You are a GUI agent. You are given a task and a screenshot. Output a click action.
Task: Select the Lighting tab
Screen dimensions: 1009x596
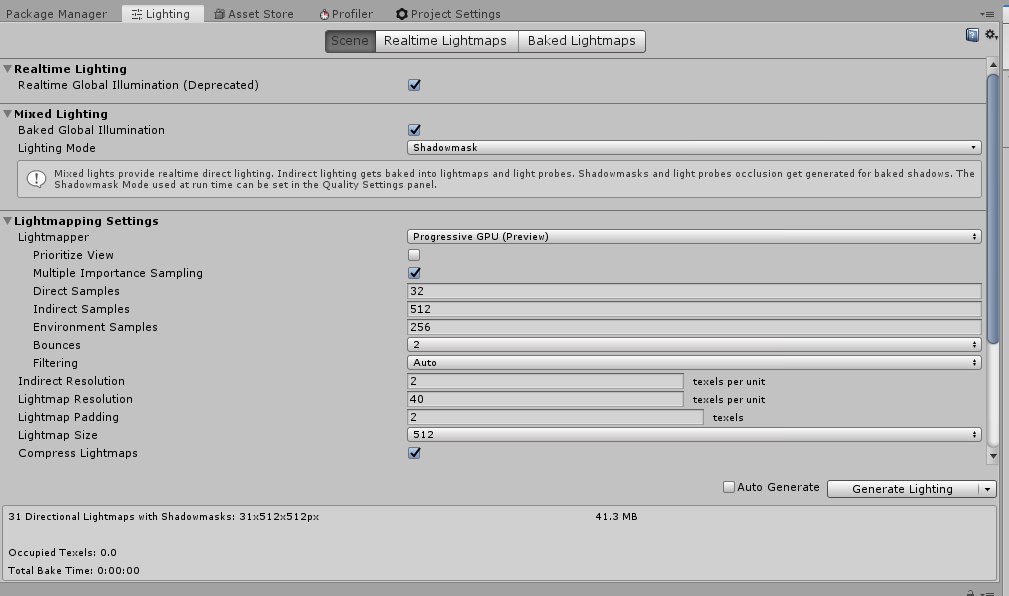click(163, 14)
